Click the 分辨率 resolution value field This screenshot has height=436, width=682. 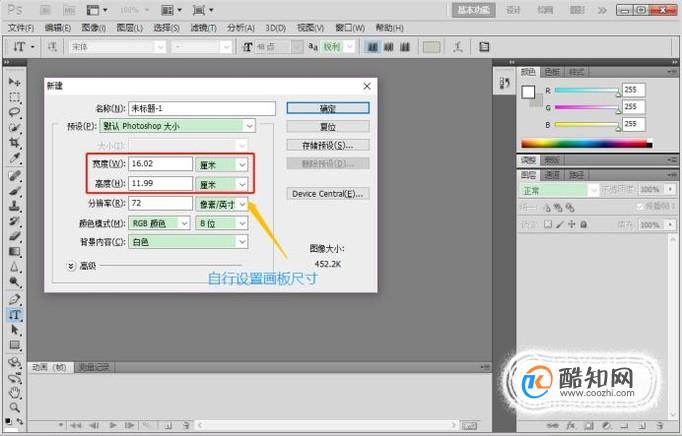(160, 203)
